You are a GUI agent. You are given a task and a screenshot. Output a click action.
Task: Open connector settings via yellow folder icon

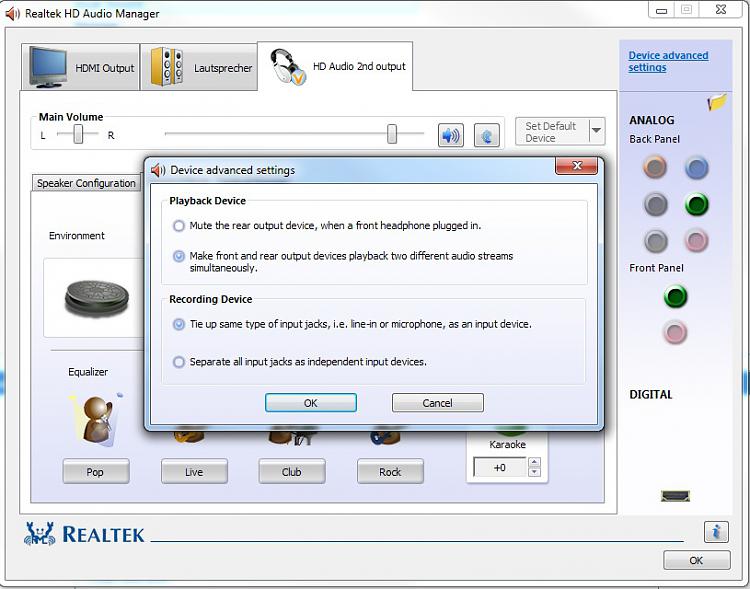pos(717,101)
